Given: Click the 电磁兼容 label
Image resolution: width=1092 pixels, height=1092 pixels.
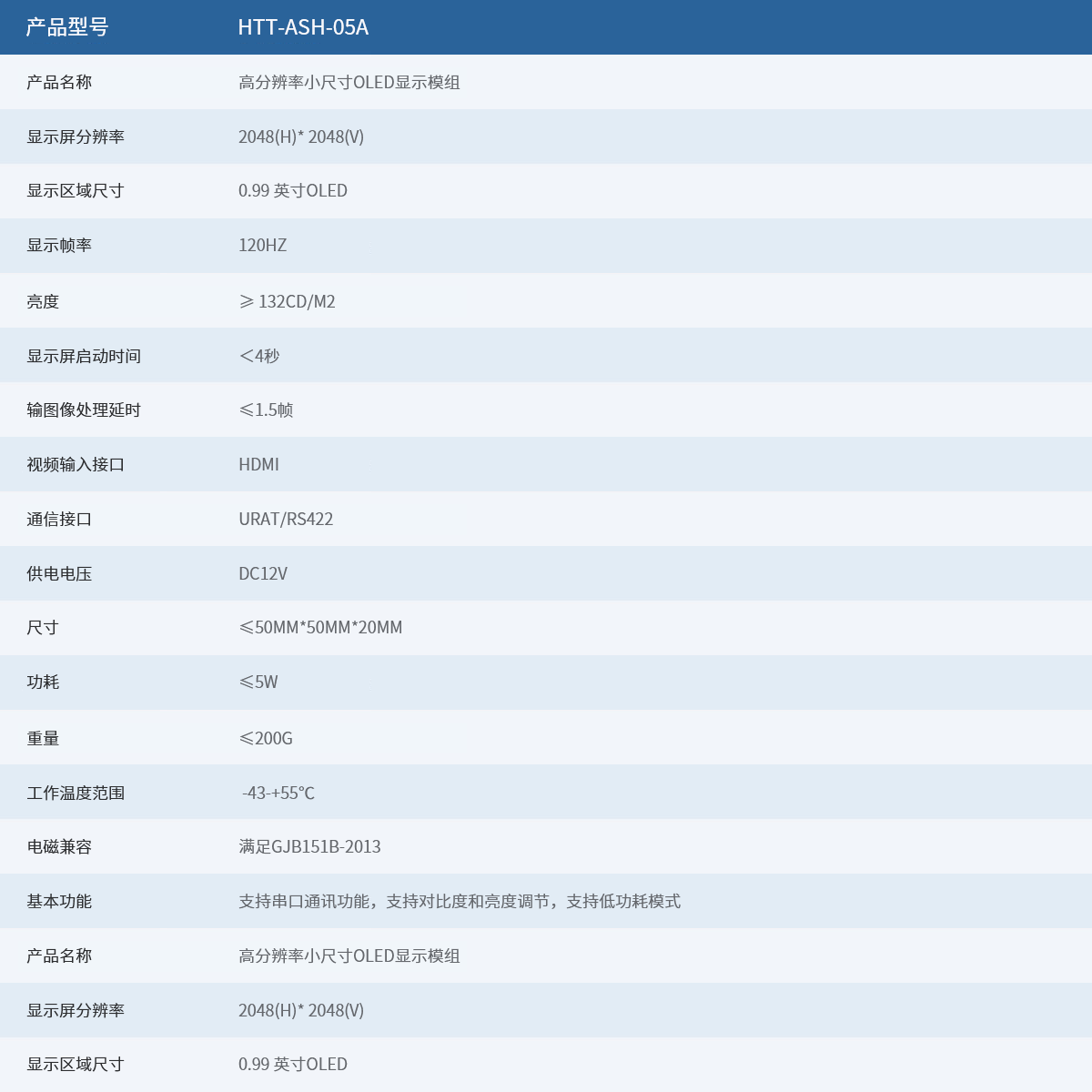Looking at the screenshot, I should (59, 847).
